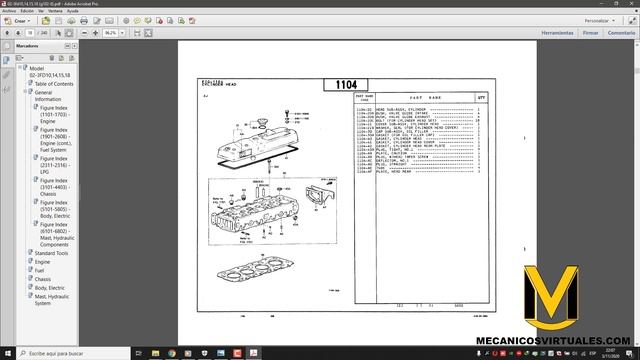Choose the Select tool cursor icon
Image resolution: width=640 pixels, height=360 pixels.
58,33
